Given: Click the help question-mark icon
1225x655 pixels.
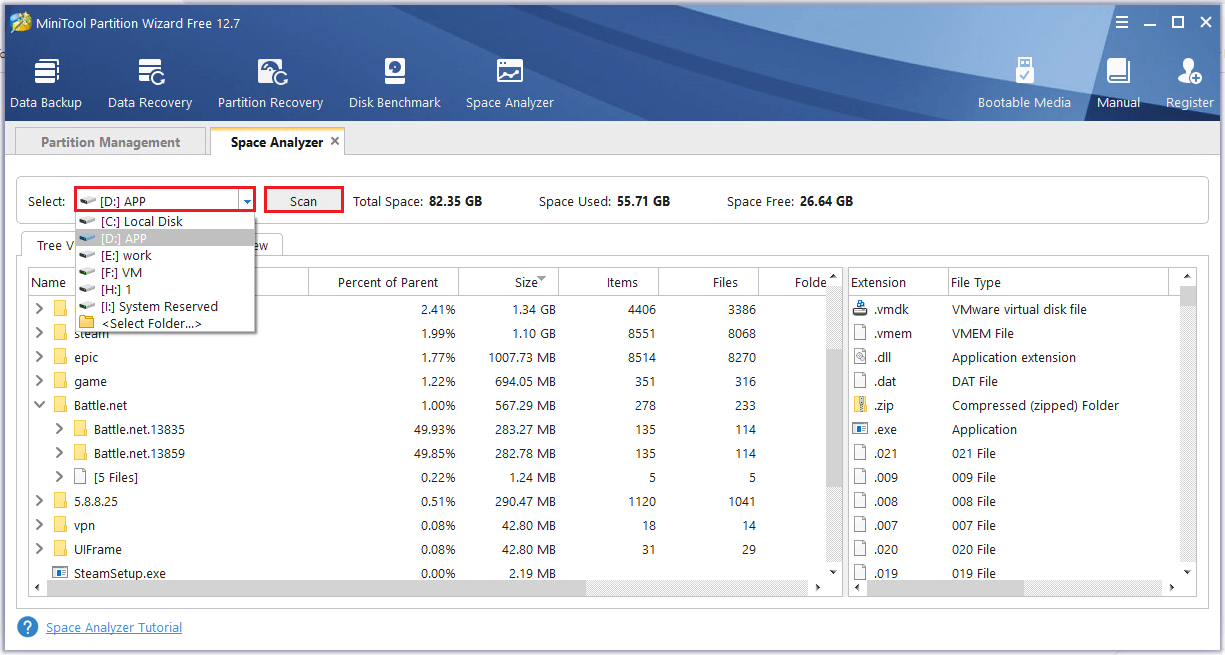Looking at the screenshot, I should pos(27,627).
